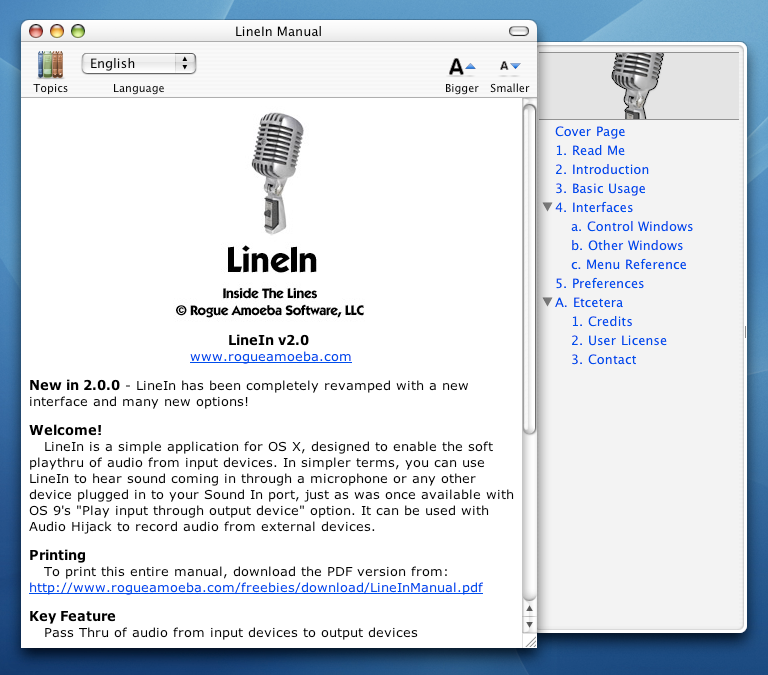The image size is (768, 675).
Task: Click the Smaller toolbar label
Action: click(x=509, y=88)
